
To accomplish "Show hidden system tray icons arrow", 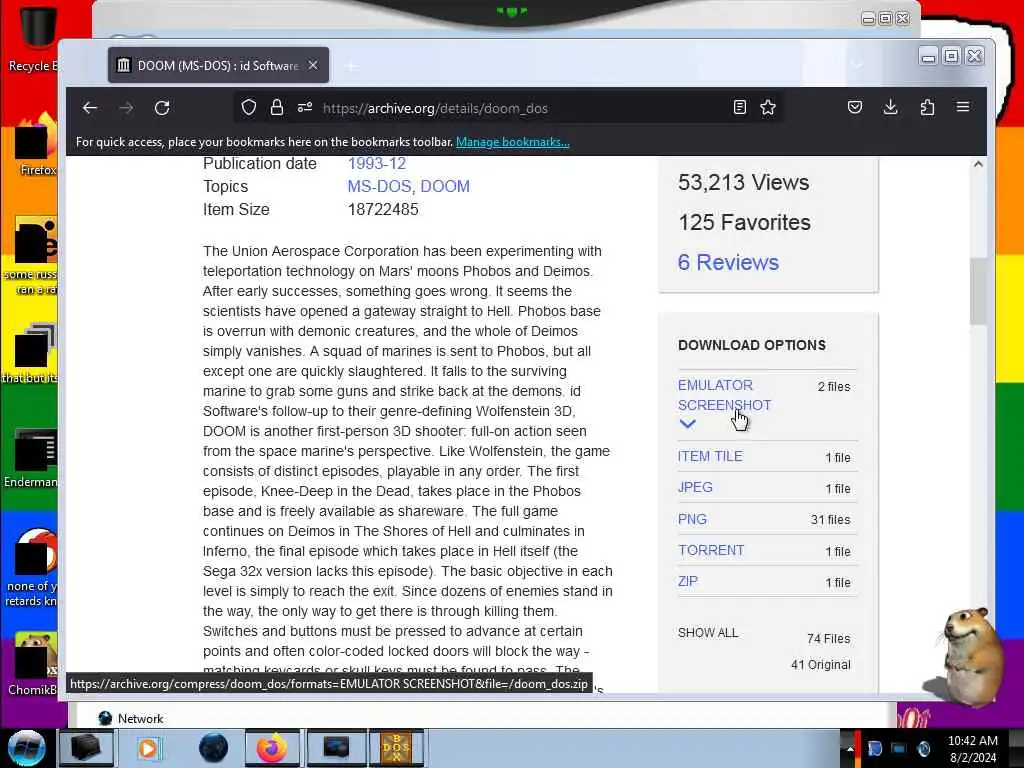I will point(849,748).
